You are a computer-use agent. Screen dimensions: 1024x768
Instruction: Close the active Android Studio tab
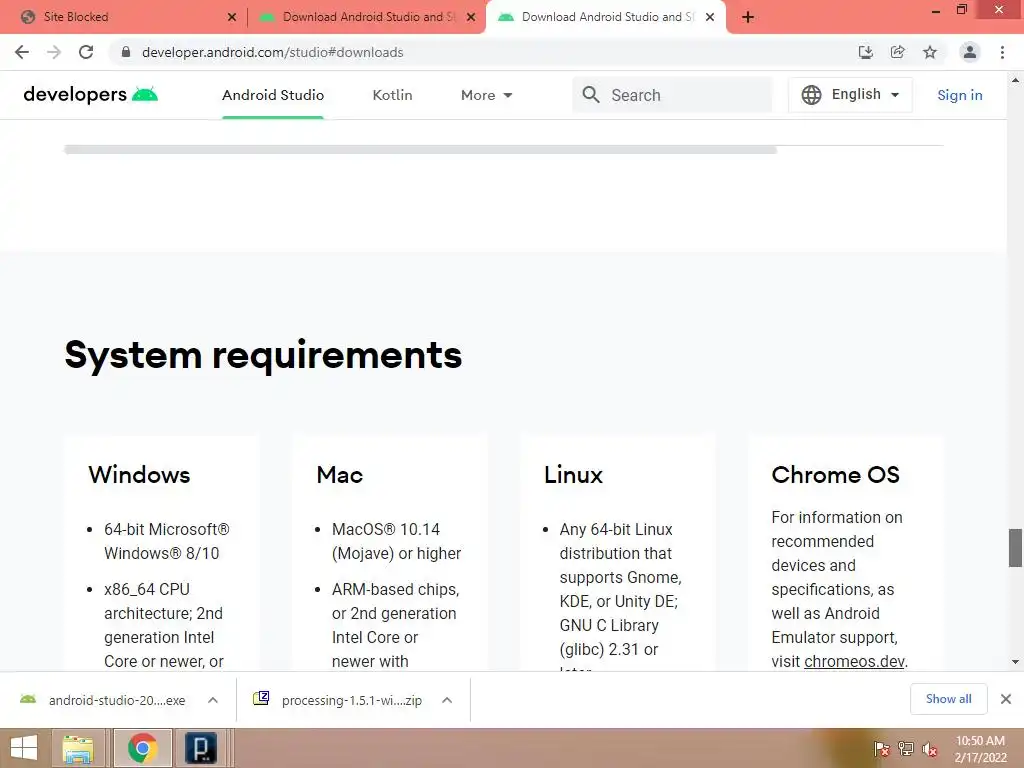tap(710, 17)
